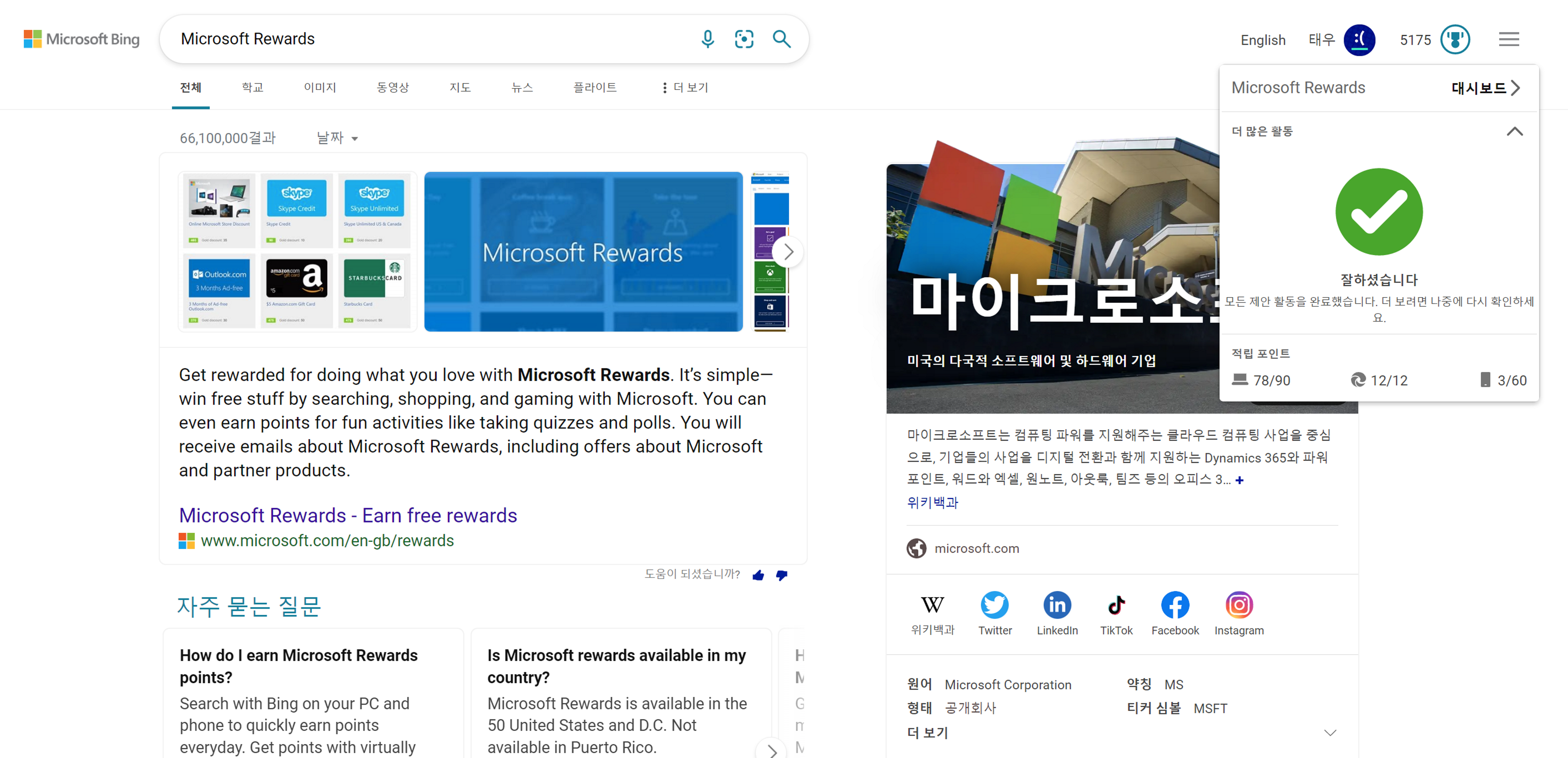Click the thumbs down feedback icon
Viewport: 1568px width, 758px height.
coord(782,575)
